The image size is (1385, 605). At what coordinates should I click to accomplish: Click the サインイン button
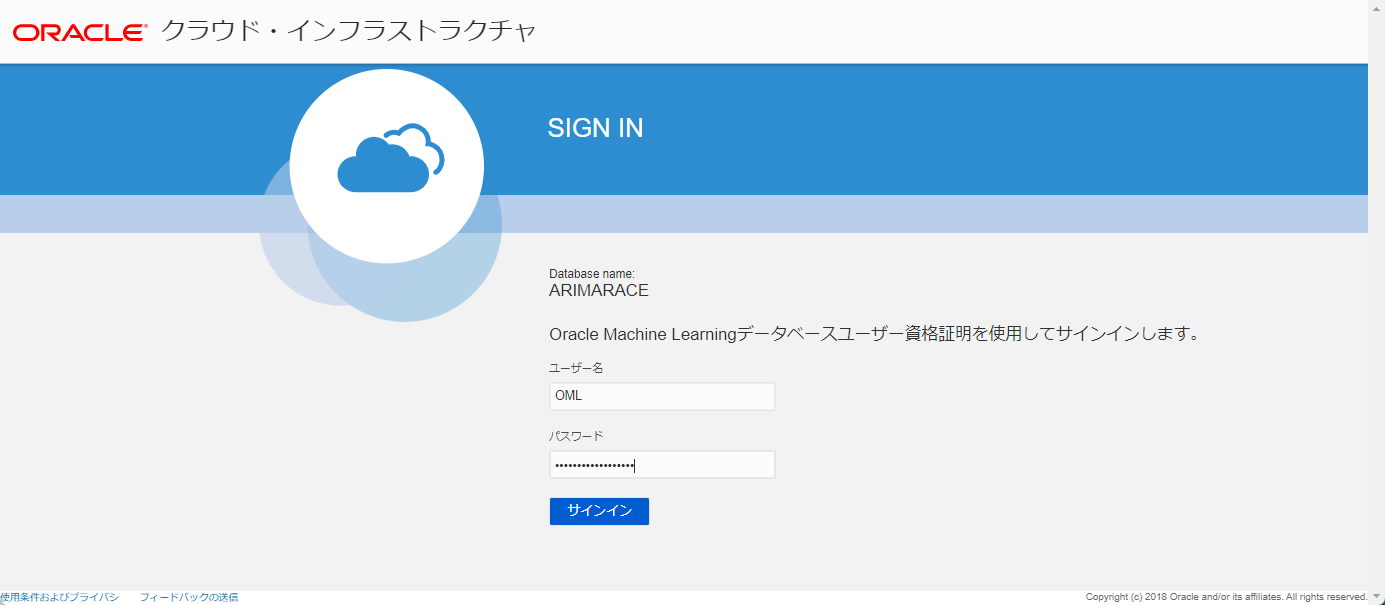[x=599, y=511]
